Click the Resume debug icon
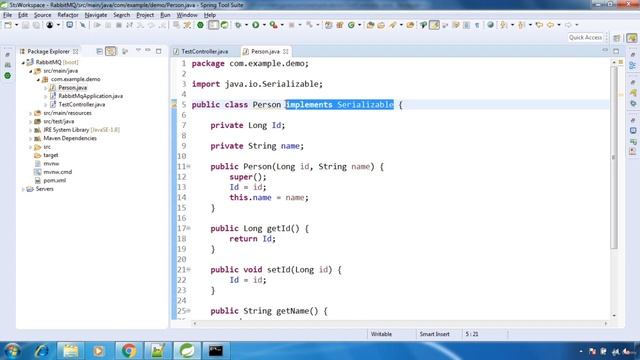This screenshot has width=640, height=360. [97, 25]
